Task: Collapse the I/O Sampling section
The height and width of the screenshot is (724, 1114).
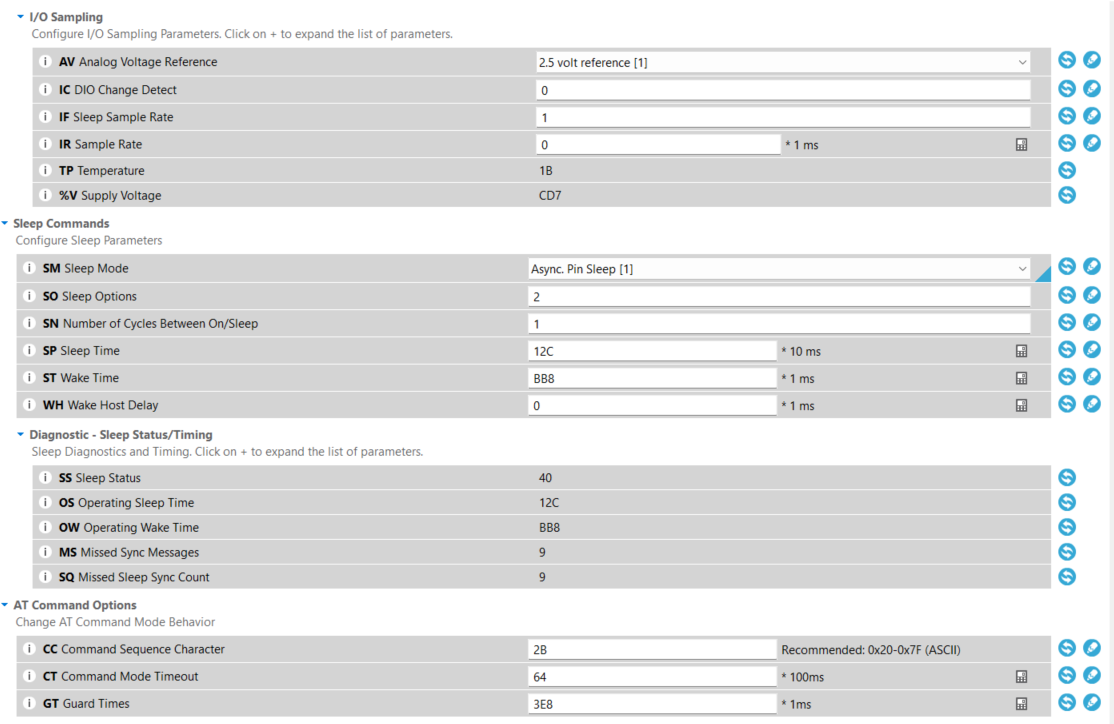Action: [21, 17]
